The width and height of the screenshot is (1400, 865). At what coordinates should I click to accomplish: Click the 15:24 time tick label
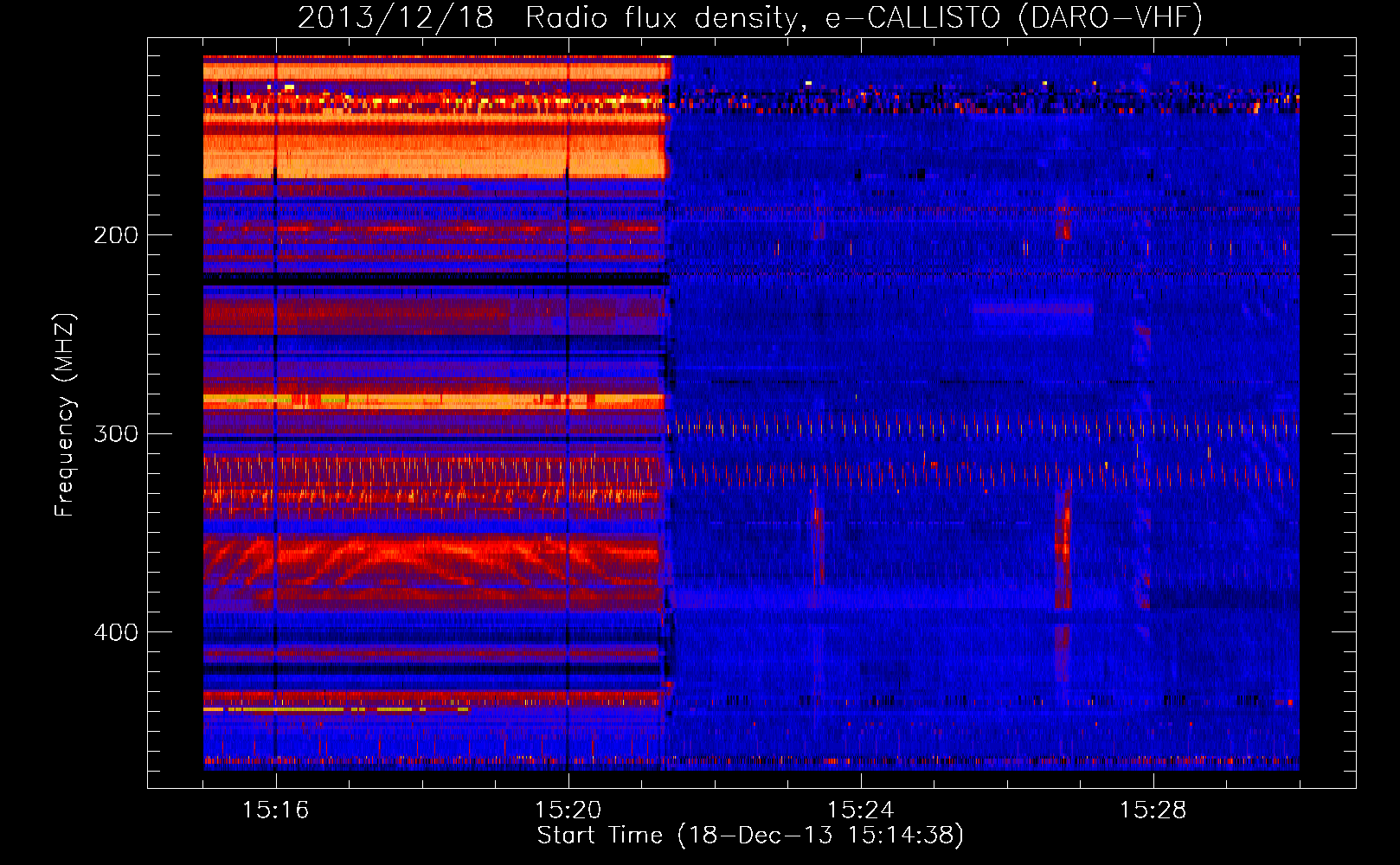coord(860,810)
